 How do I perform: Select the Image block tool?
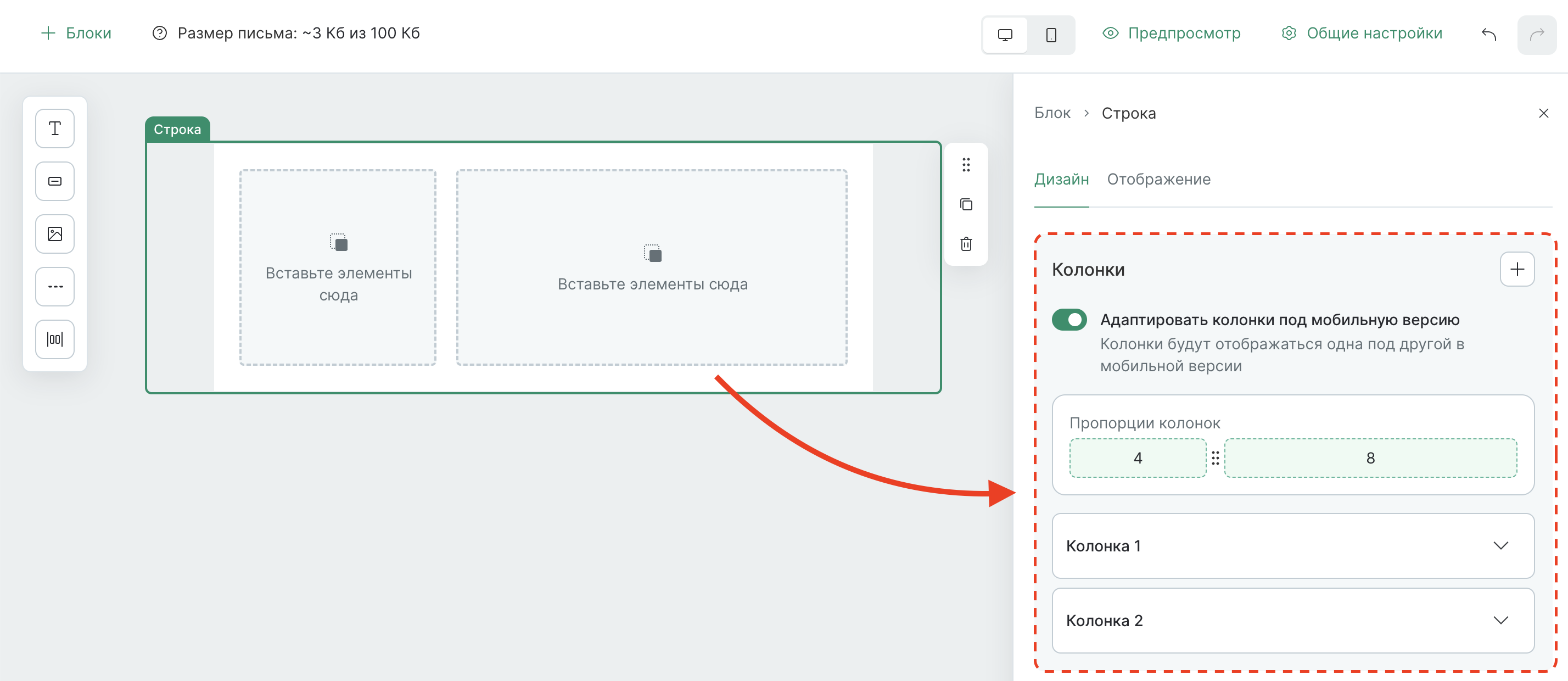54,233
